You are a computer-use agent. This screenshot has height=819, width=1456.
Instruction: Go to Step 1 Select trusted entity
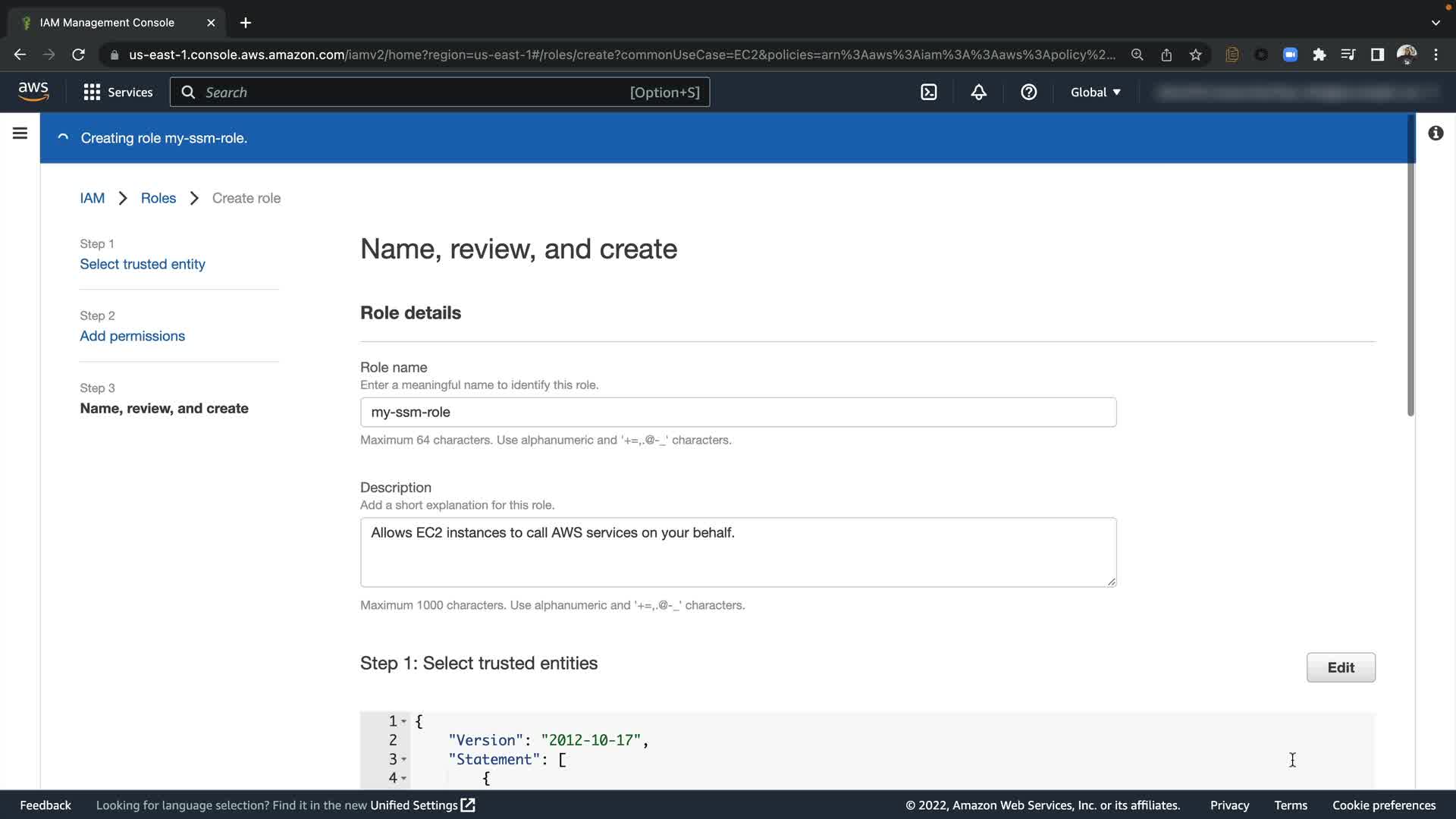pyautogui.click(x=143, y=264)
